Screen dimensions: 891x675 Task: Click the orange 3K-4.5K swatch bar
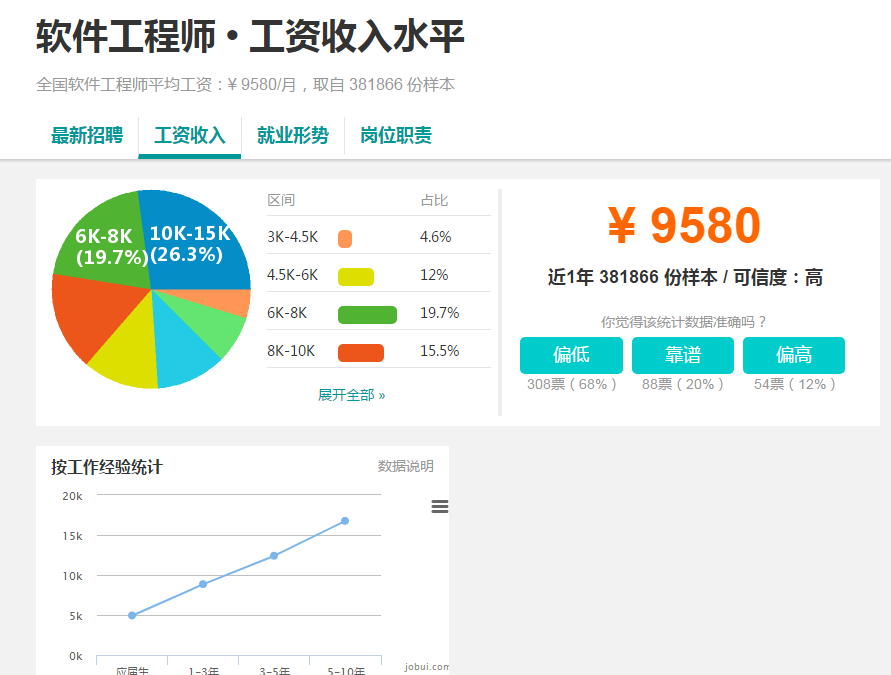click(345, 239)
